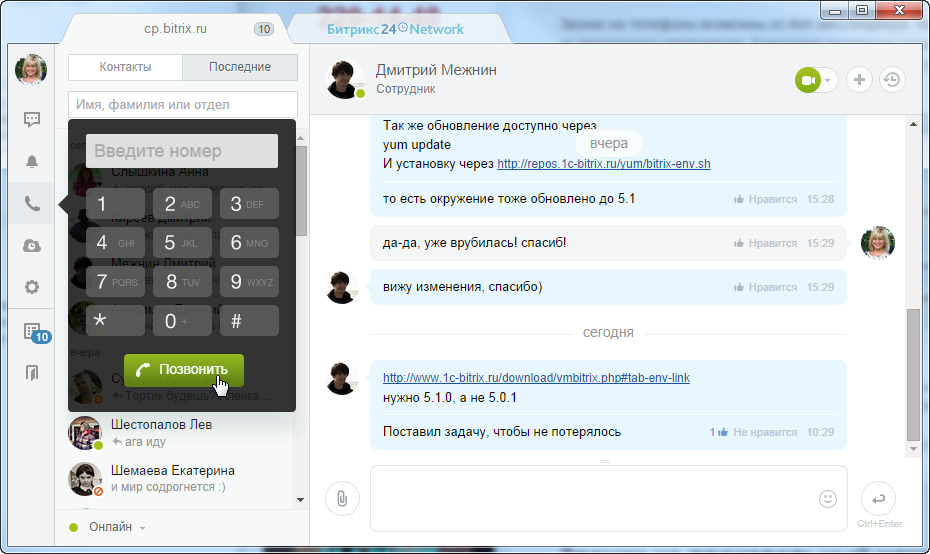The width and height of the screenshot is (930, 554).
Task: Dial digit 0 on keypad
Action: (182, 321)
